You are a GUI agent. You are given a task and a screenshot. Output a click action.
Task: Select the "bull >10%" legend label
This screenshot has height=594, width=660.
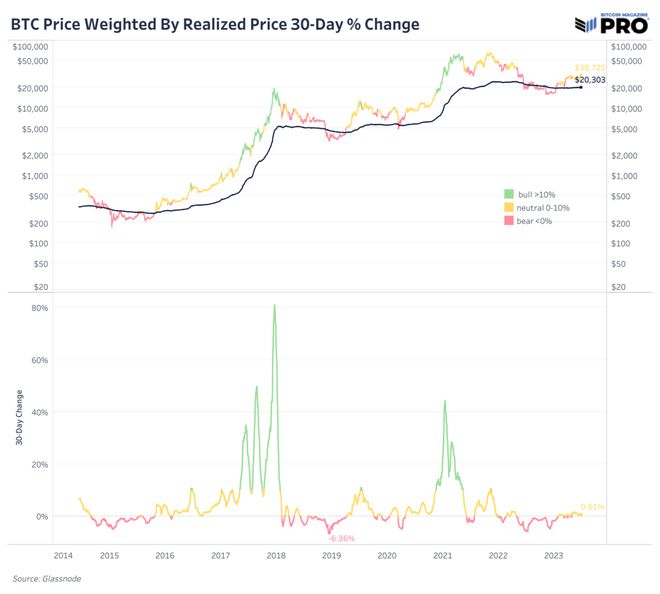[535, 193]
